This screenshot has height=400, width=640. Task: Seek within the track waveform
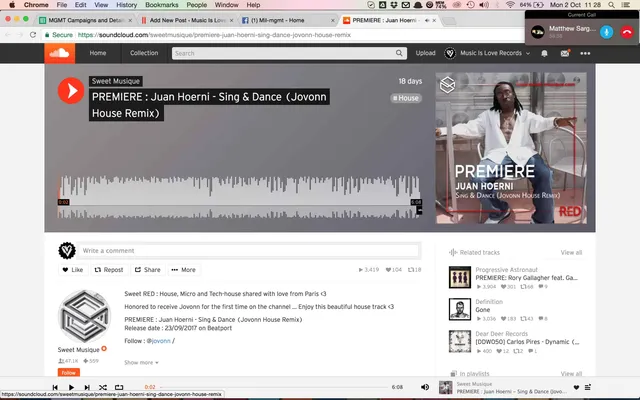point(240,197)
